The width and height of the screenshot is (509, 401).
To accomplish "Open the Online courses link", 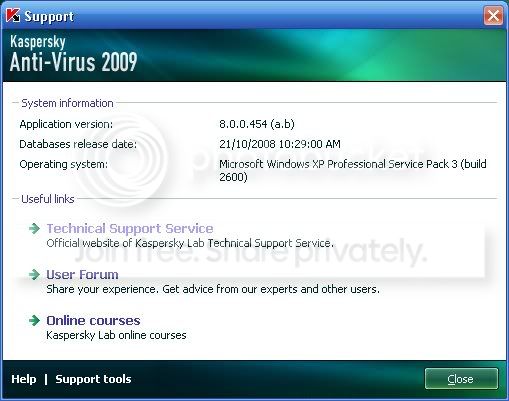I will pyautogui.click(x=93, y=321).
